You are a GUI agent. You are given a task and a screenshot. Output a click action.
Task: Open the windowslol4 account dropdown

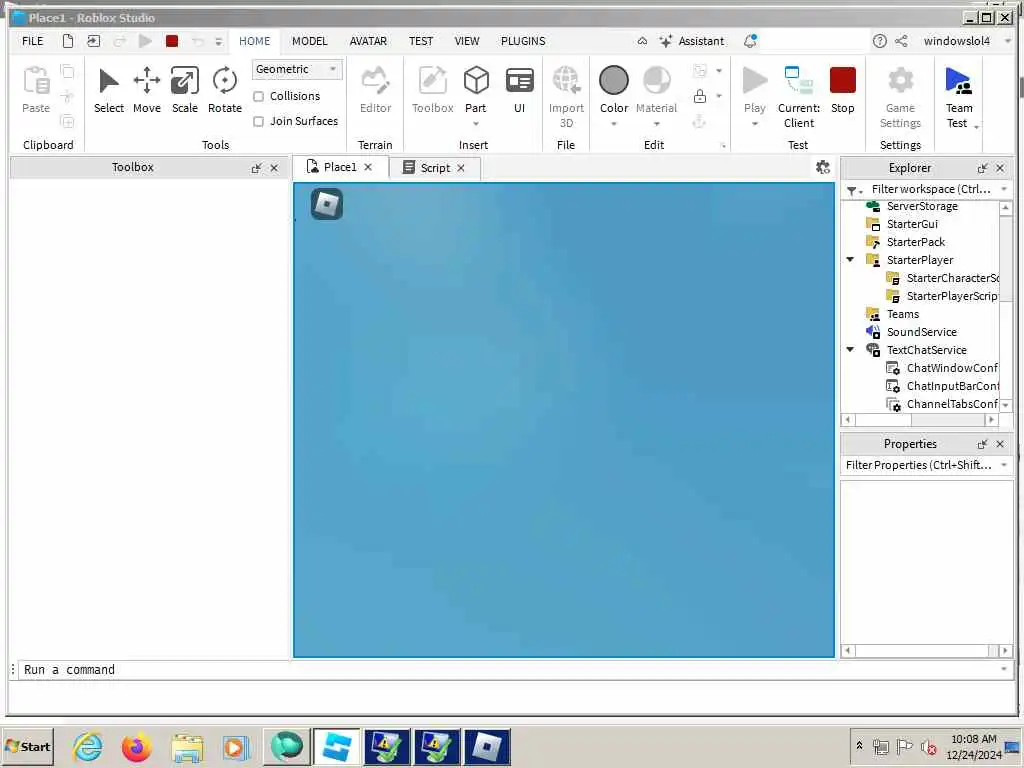pos(1008,41)
